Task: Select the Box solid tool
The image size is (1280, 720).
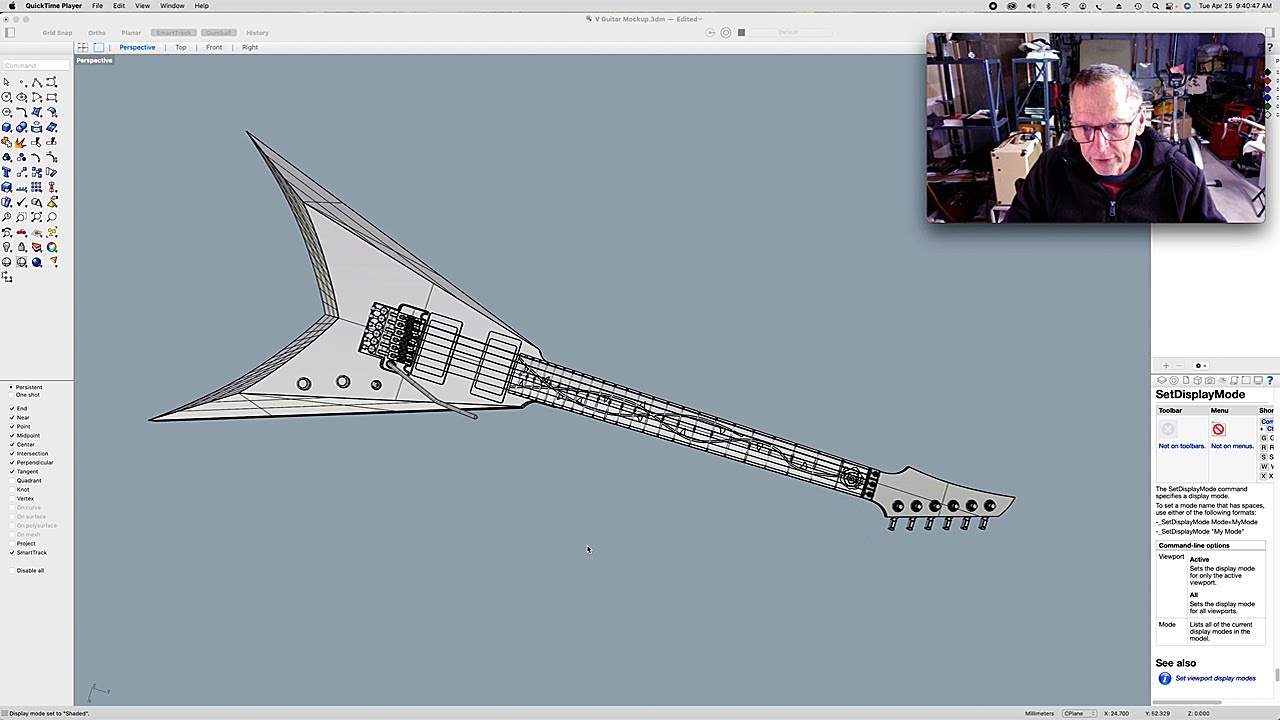Action: point(6,127)
